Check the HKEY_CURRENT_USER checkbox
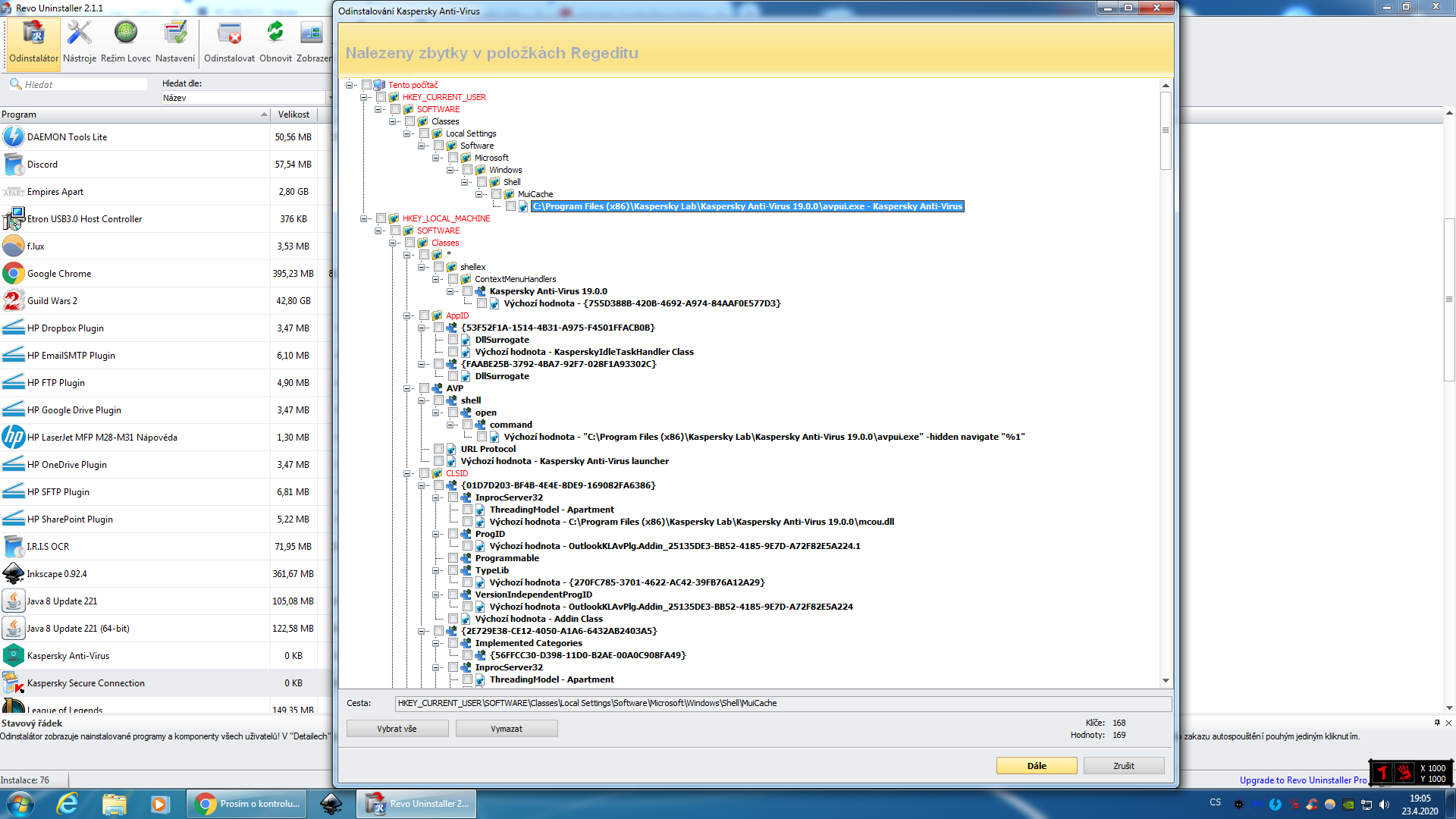 (x=381, y=97)
